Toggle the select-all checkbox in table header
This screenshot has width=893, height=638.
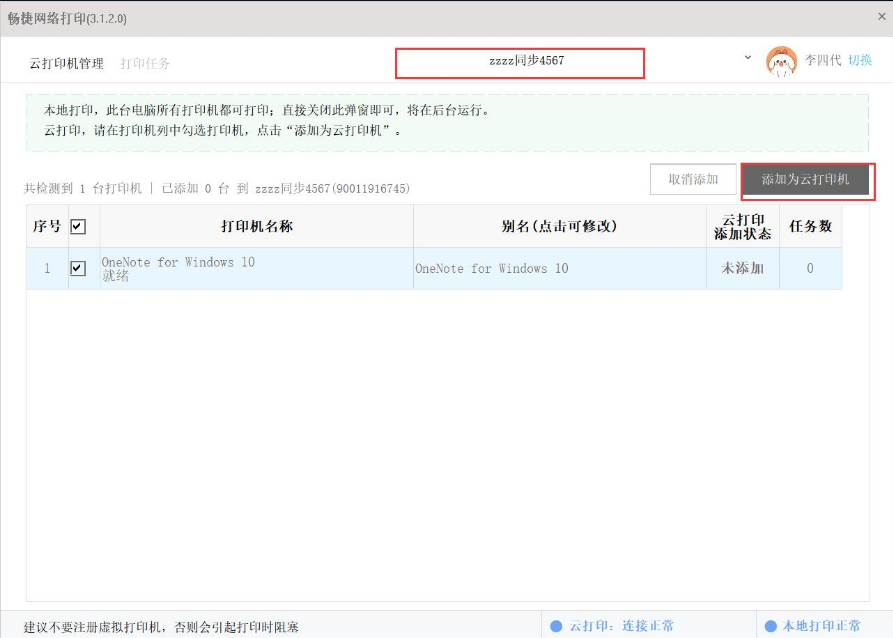[x=78, y=227]
